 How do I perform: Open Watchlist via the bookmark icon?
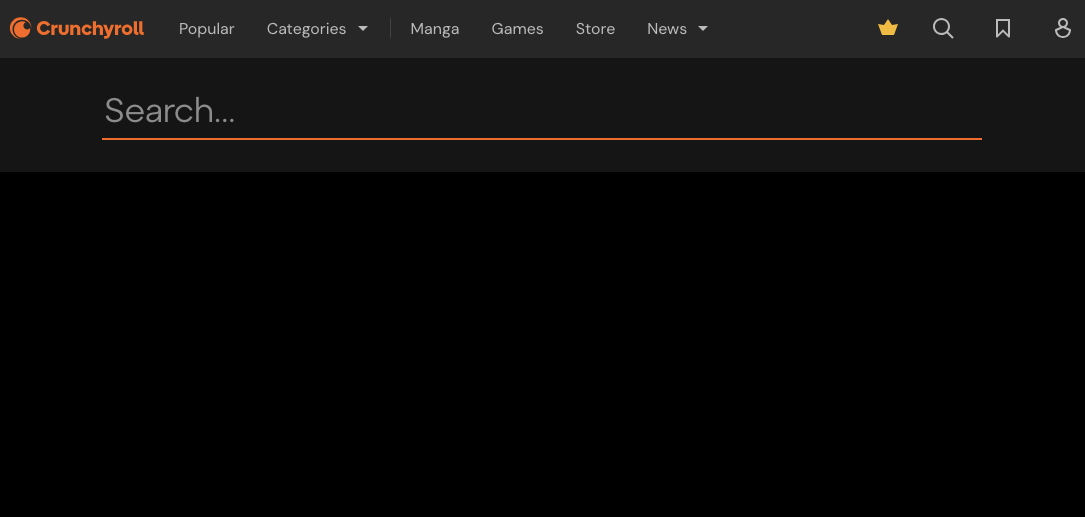(x=1003, y=29)
